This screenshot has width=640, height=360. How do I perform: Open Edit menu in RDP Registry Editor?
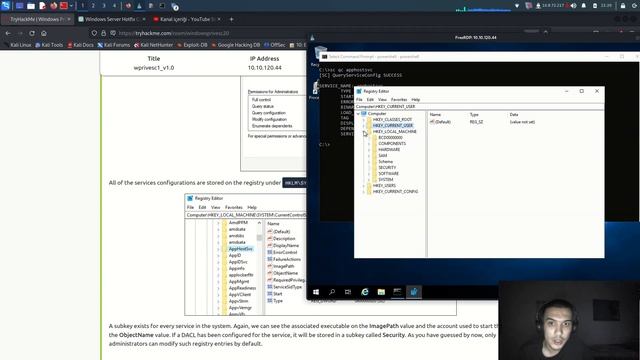pyautogui.click(x=370, y=100)
